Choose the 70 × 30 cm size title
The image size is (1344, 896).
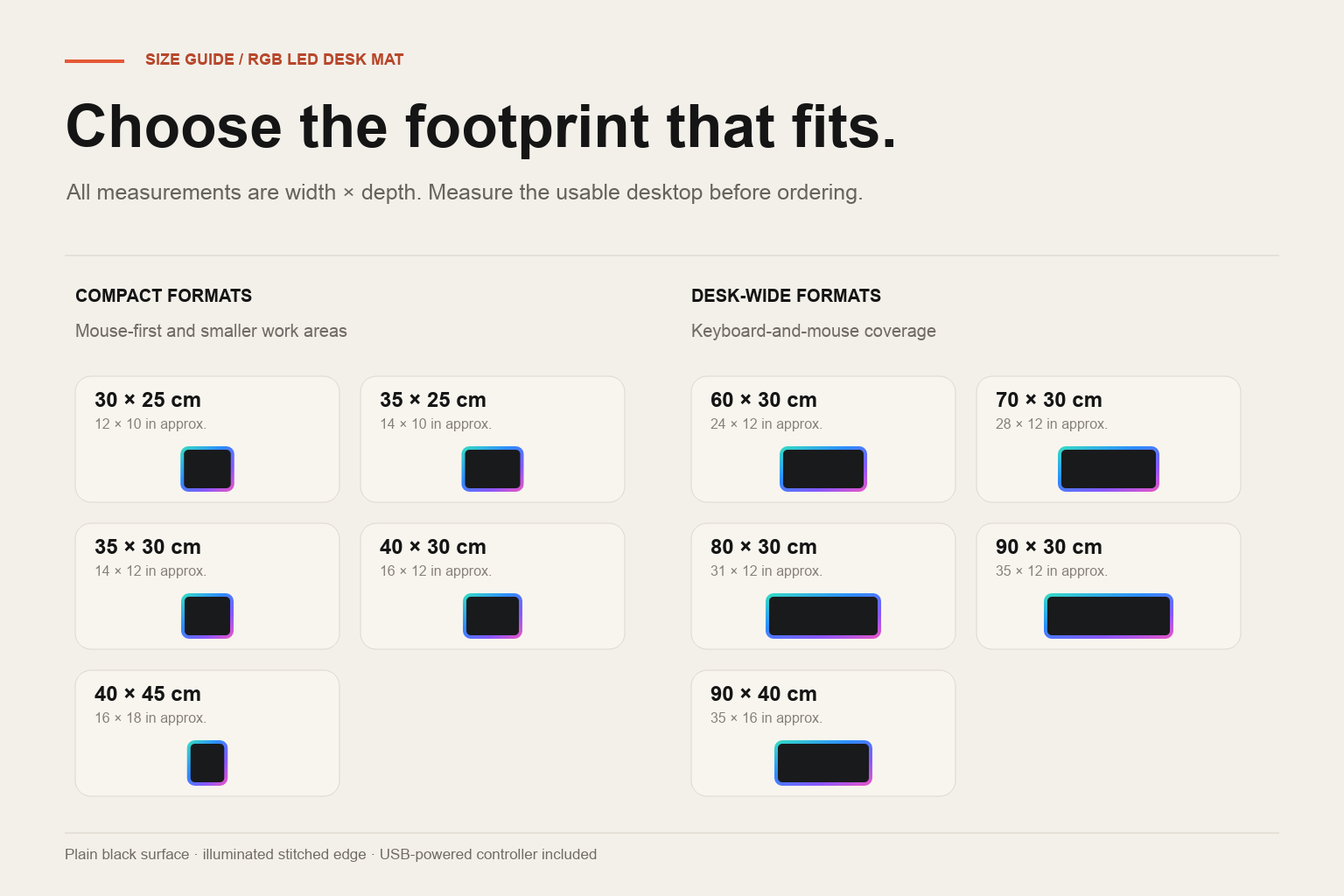pyautogui.click(x=1049, y=400)
